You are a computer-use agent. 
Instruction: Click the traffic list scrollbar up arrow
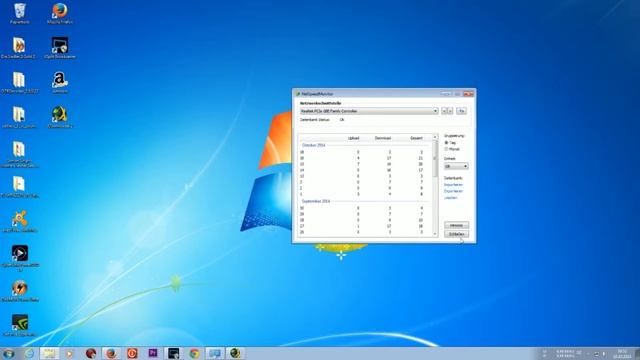click(435, 137)
